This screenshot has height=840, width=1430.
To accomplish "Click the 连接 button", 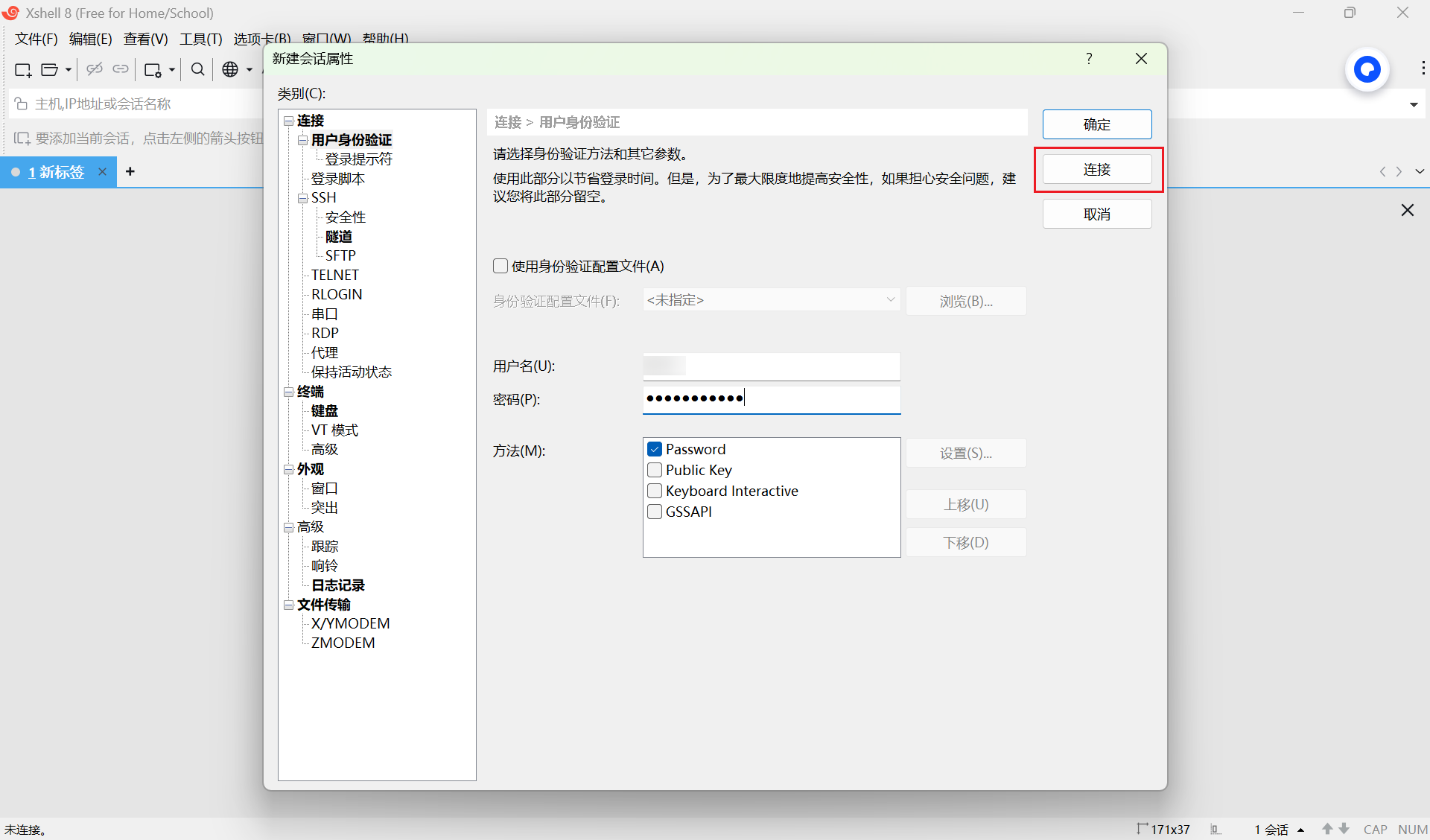I will (1097, 169).
